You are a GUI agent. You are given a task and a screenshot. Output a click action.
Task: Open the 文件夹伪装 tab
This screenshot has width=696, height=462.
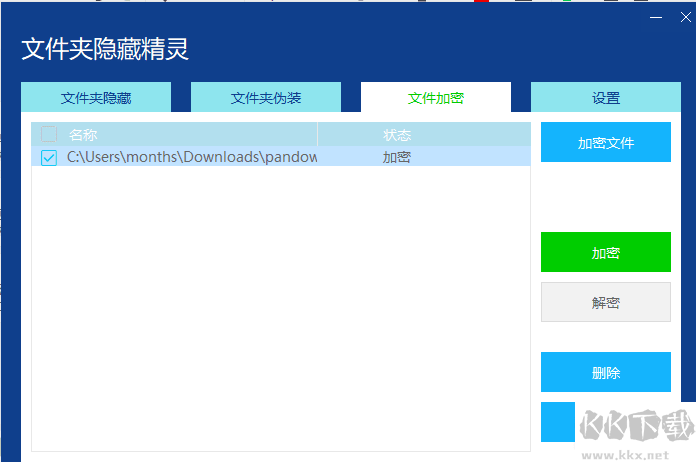[x=266, y=98]
